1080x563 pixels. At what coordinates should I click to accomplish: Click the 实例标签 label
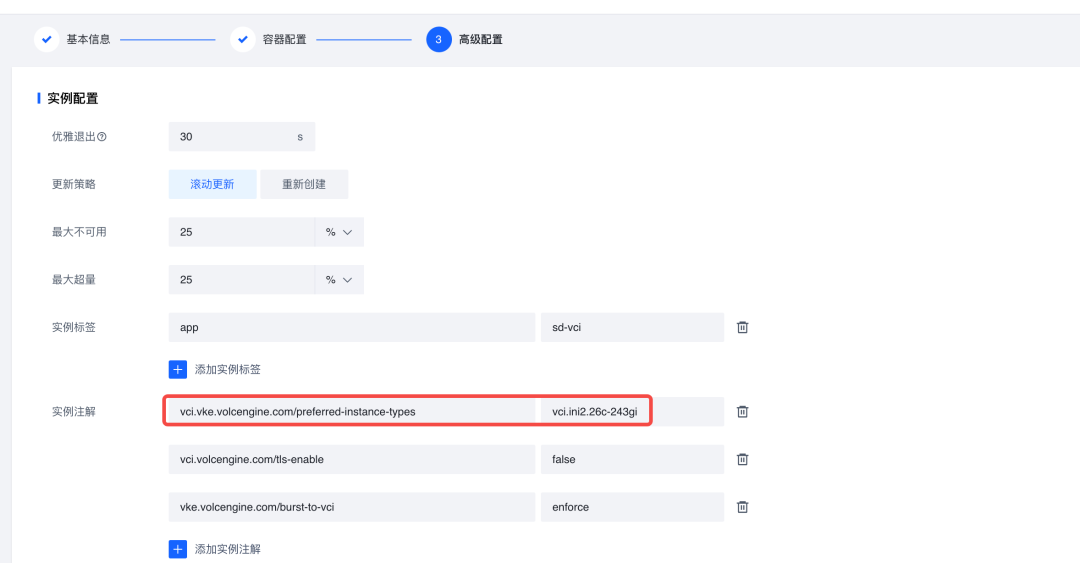74,327
